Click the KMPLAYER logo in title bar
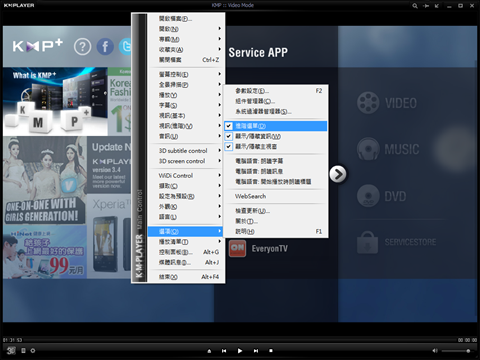 coord(19,5)
